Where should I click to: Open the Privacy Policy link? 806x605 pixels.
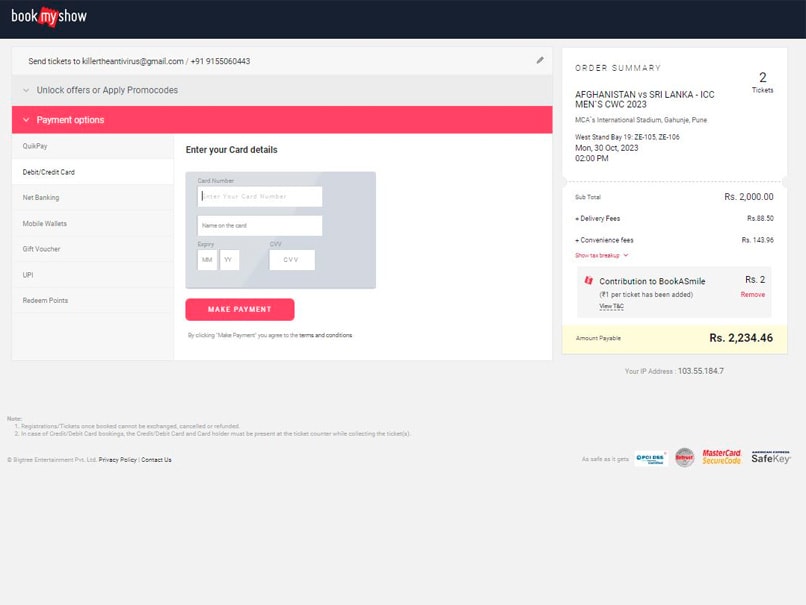tap(118, 460)
